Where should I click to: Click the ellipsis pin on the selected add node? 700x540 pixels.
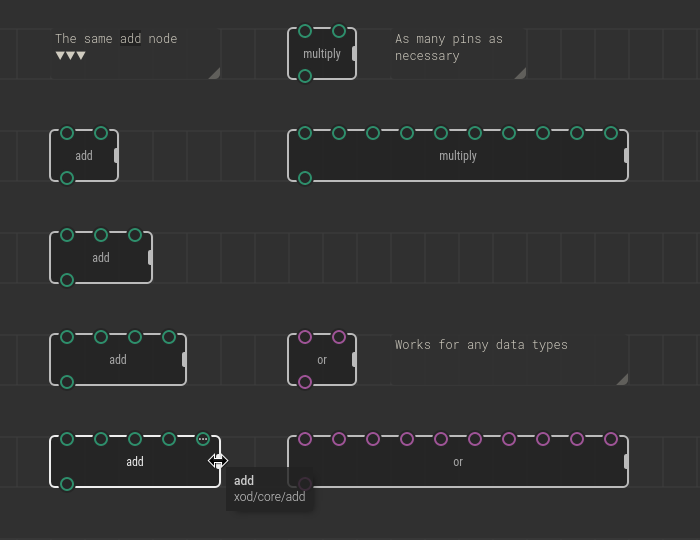(203, 439)
